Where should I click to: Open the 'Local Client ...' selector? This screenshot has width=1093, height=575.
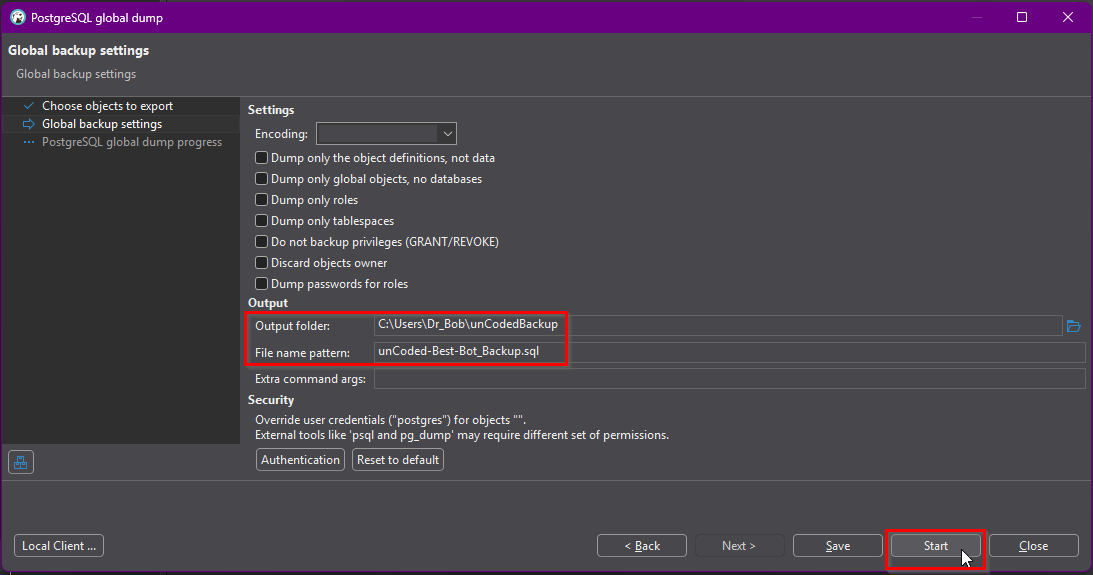pos(59,546)
